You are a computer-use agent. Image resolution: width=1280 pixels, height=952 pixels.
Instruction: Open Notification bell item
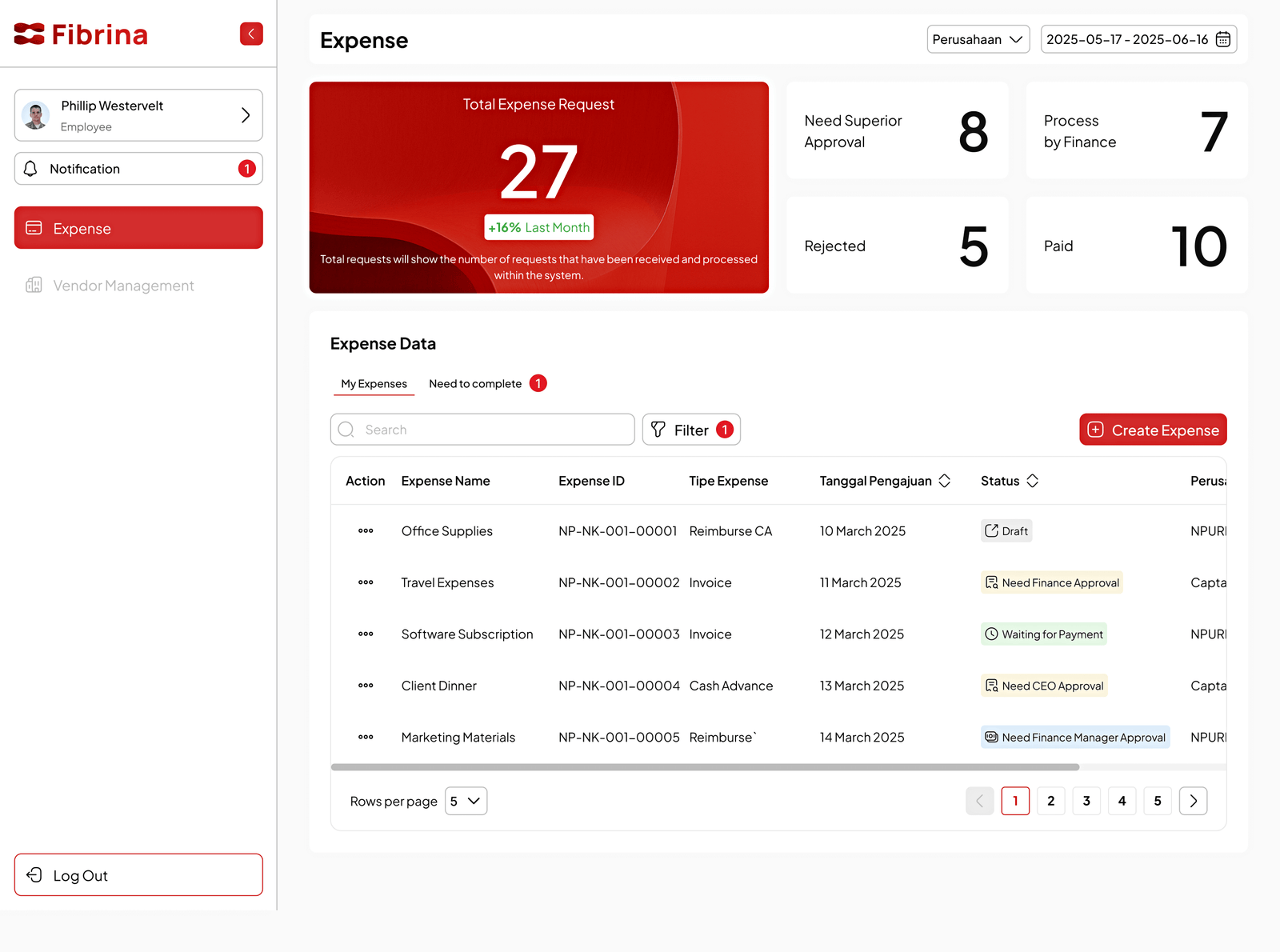pyautogui.click(x=138, y=169)
